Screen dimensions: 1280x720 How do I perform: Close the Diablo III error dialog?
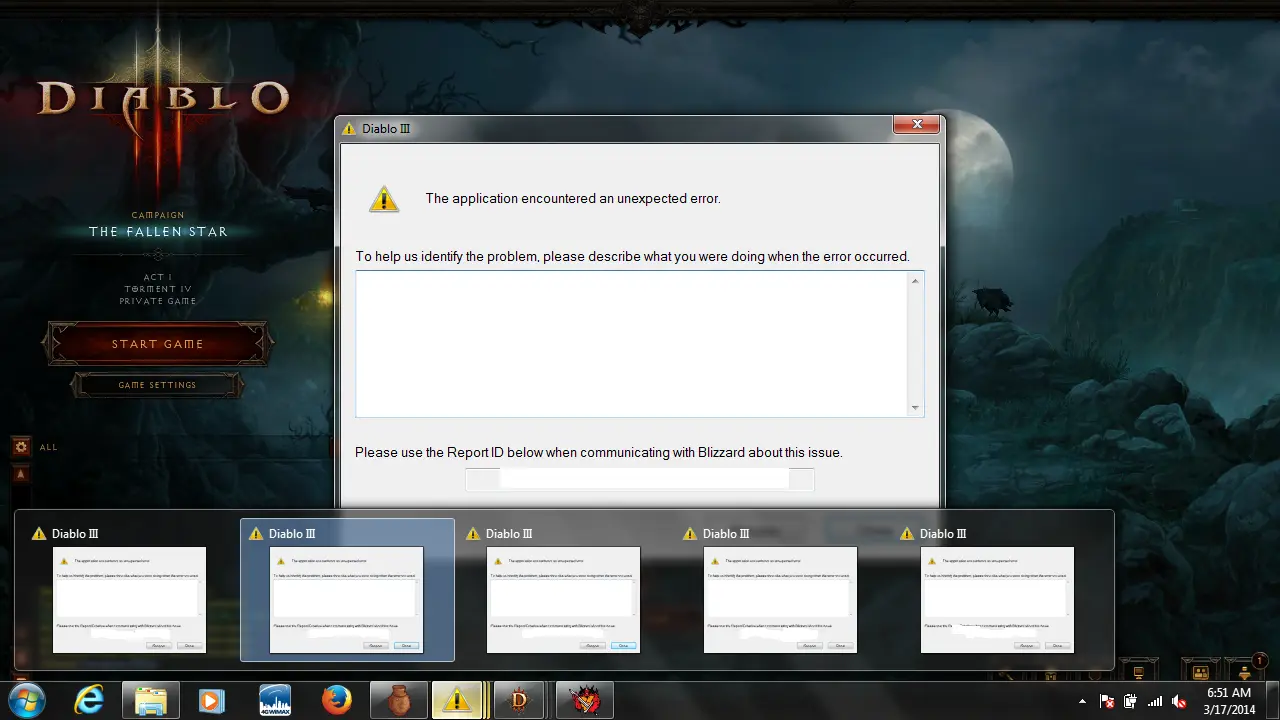point(916,125)
